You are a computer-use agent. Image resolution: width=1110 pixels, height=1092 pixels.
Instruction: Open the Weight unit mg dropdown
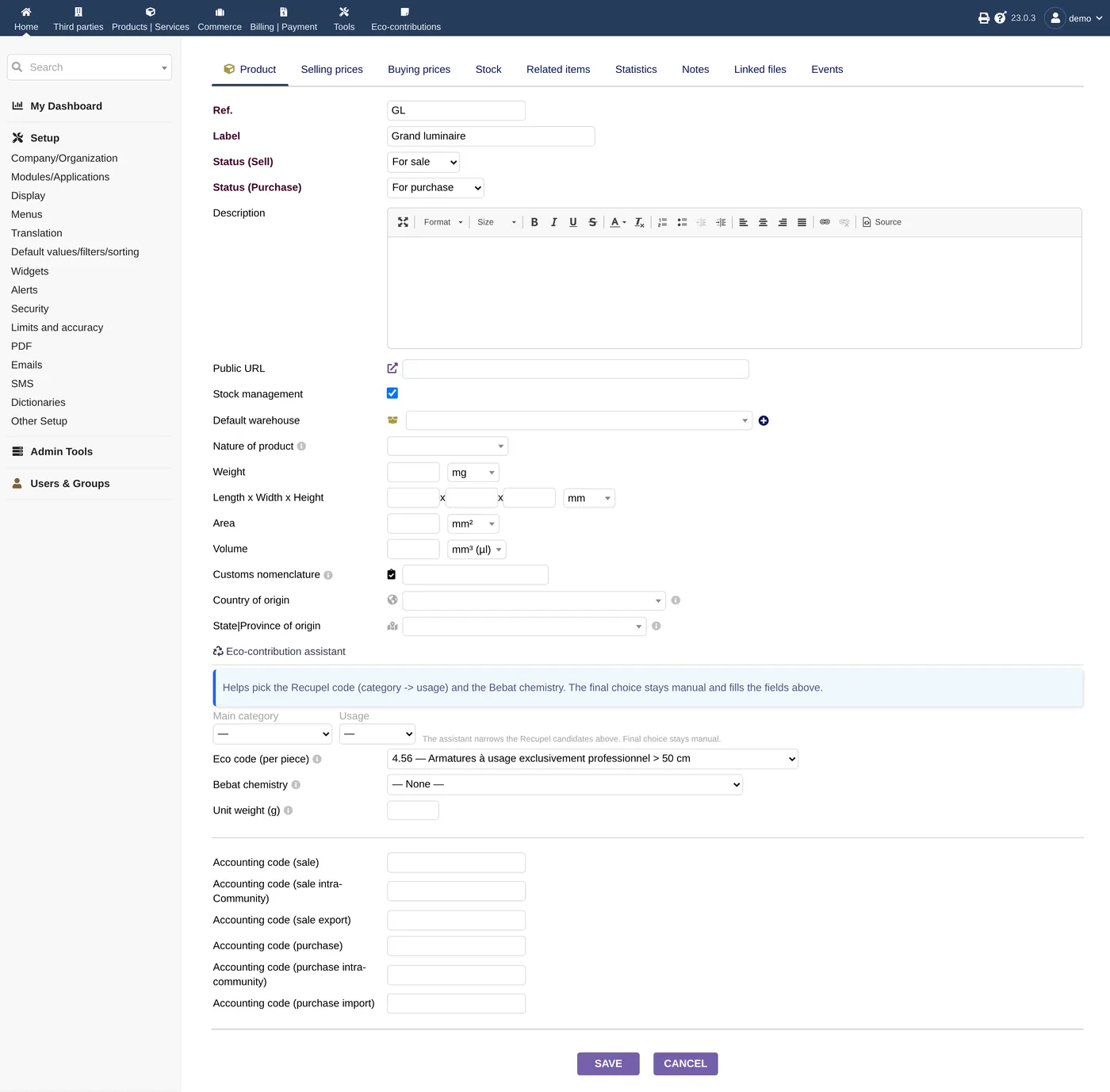click(473, 473)
